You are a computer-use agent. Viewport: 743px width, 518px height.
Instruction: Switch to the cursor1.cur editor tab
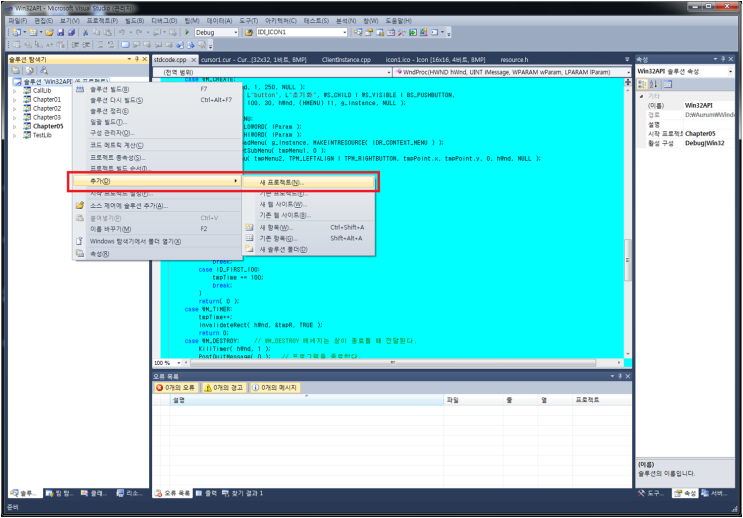point(254,60)
